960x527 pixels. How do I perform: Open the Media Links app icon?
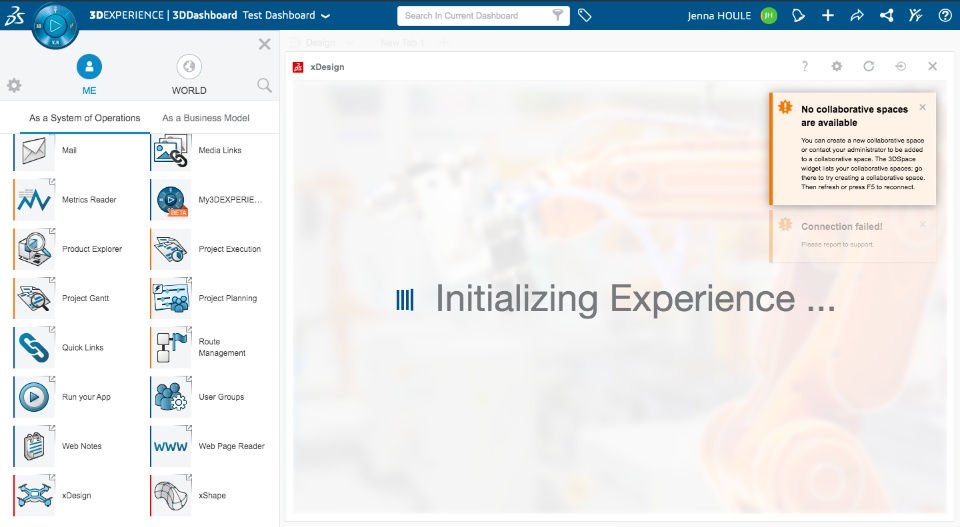pyautogui.click(x=170, y=151)
